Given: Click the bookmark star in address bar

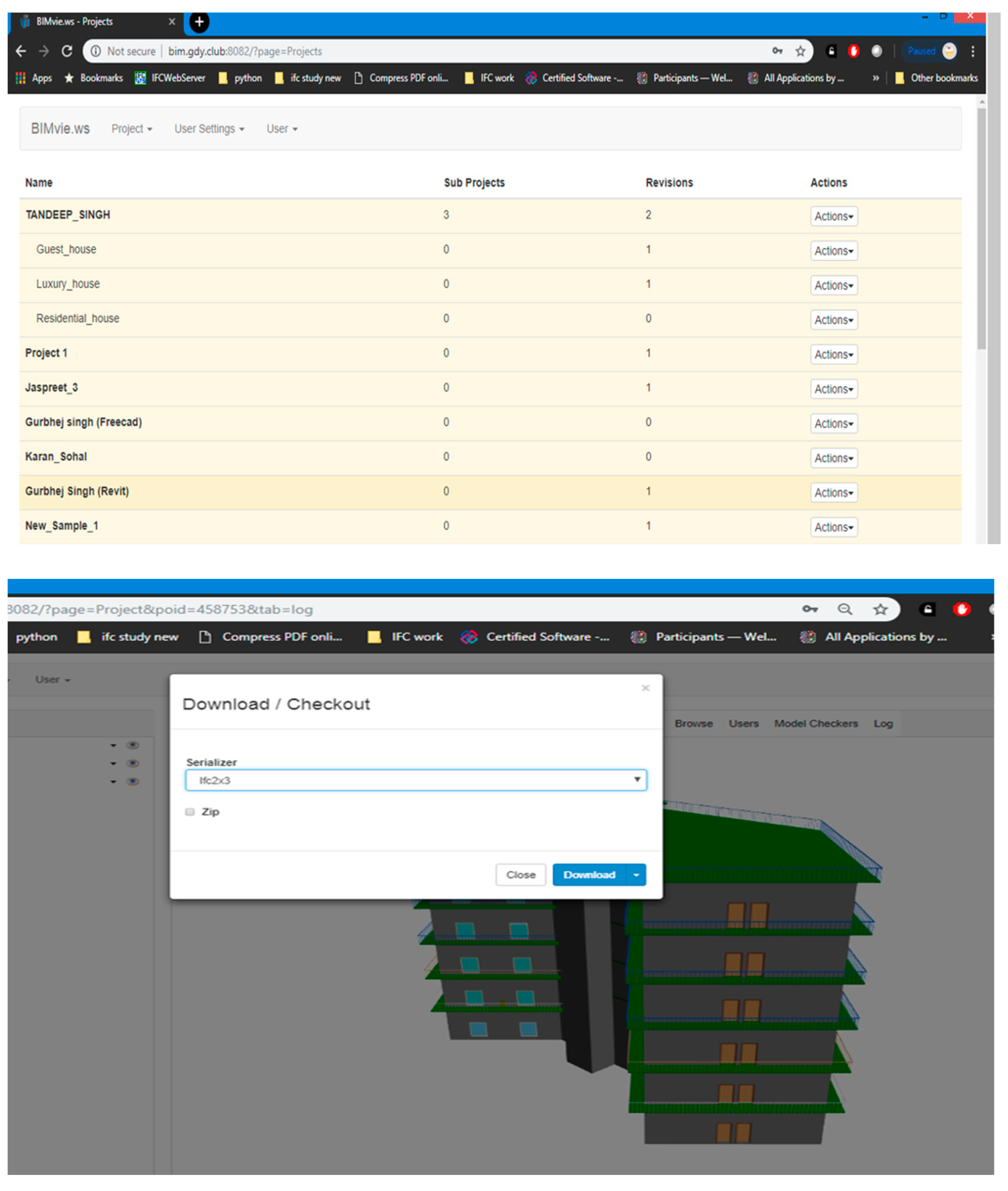Looking at the screenshot, I should coord(800,51).
